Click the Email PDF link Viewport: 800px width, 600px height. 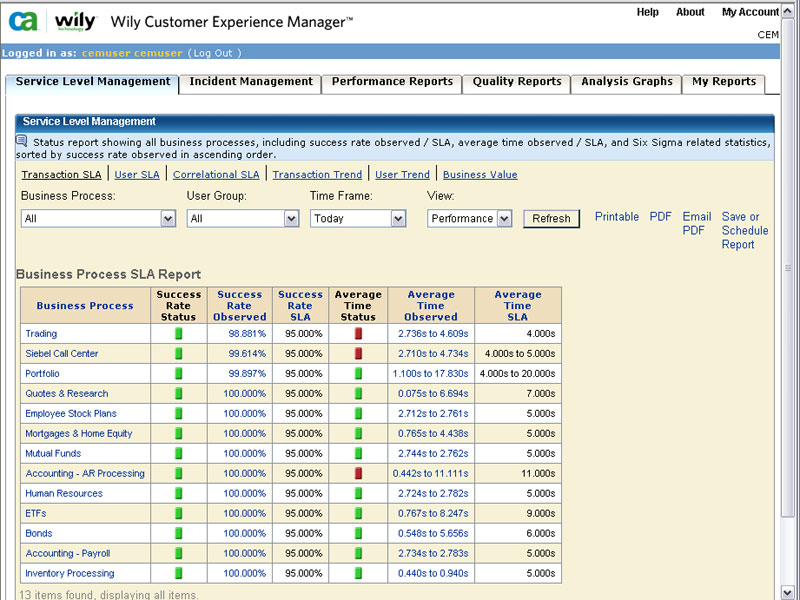click(x=696, y=223)
